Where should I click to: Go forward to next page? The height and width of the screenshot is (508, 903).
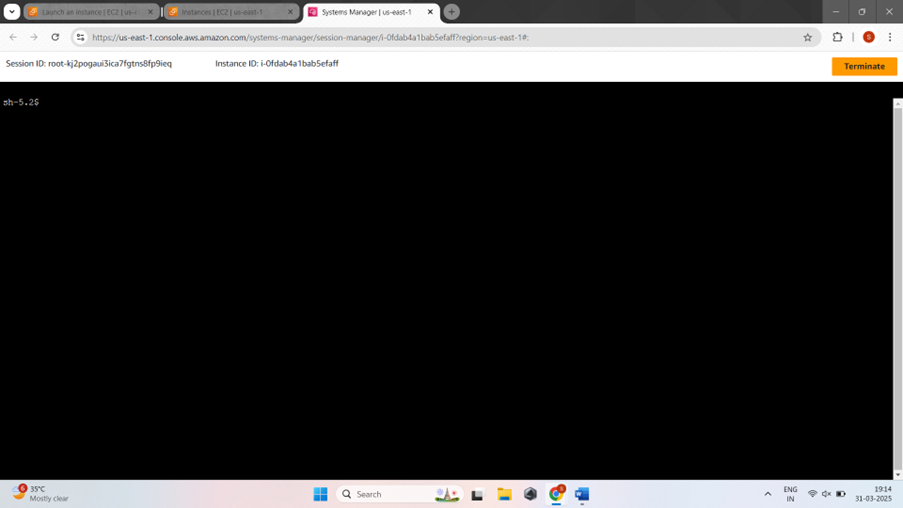[34, 37]
